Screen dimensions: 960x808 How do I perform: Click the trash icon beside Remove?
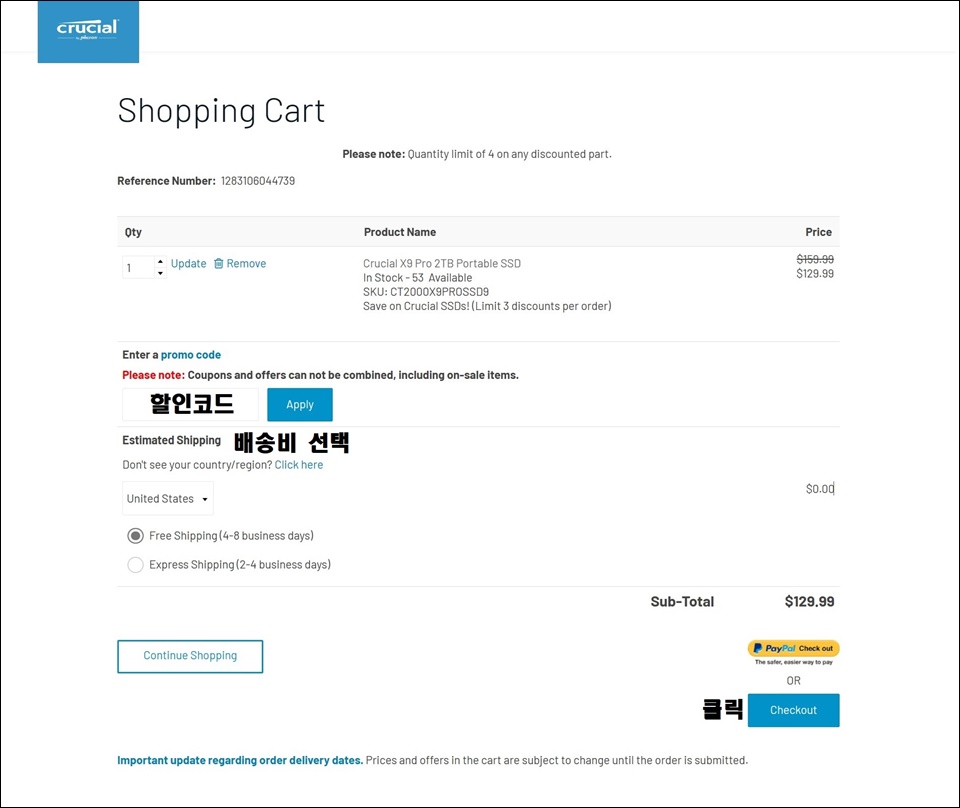[219, 263]
